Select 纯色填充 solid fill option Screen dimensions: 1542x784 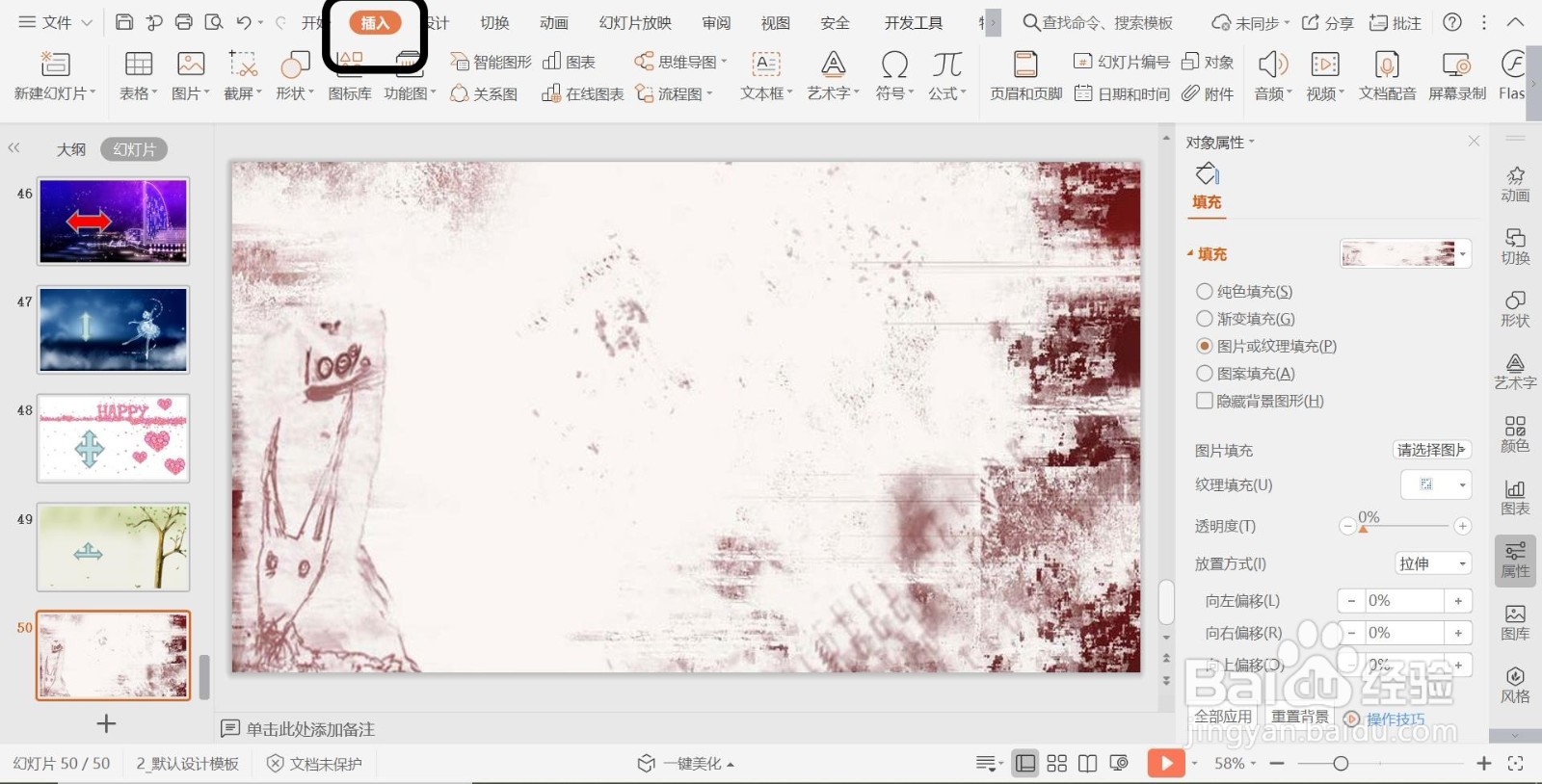(x=1204, y=291)
